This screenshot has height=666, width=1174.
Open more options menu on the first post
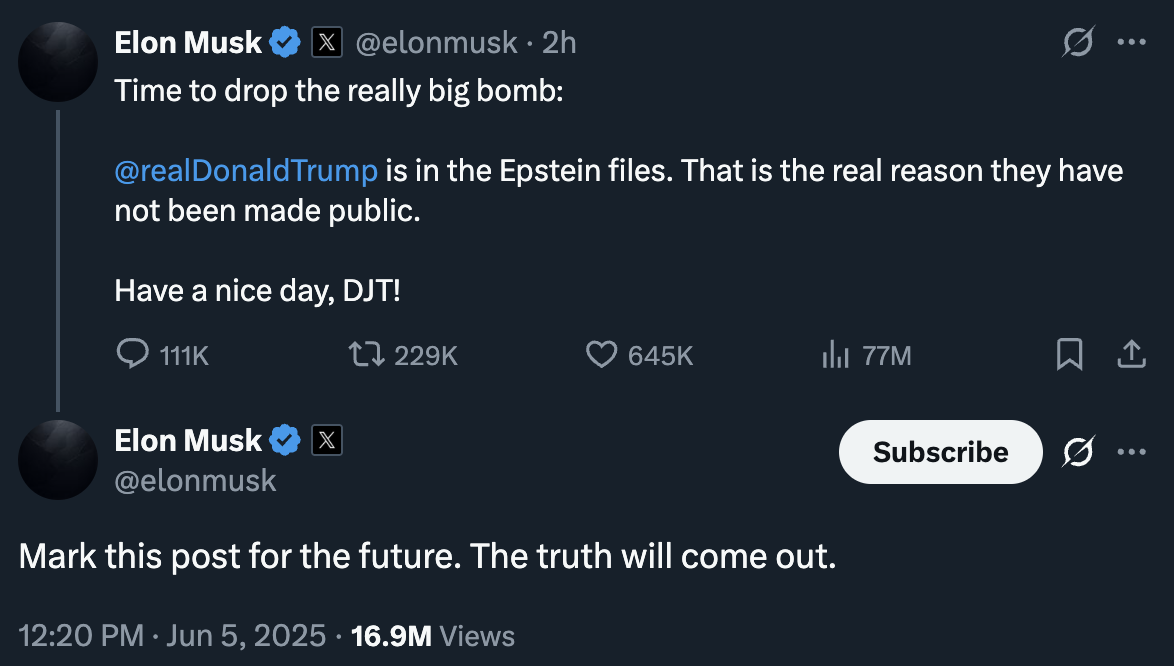[1131, 43]
